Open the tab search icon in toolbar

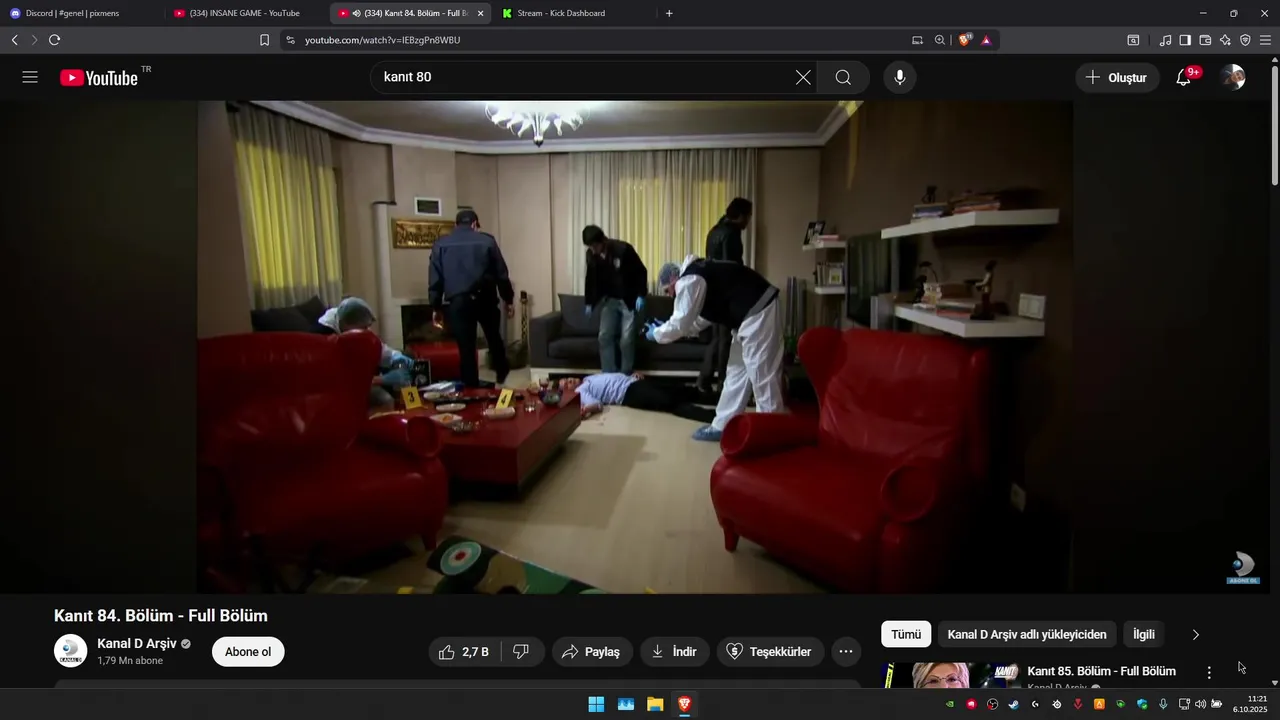(1133, 40)
